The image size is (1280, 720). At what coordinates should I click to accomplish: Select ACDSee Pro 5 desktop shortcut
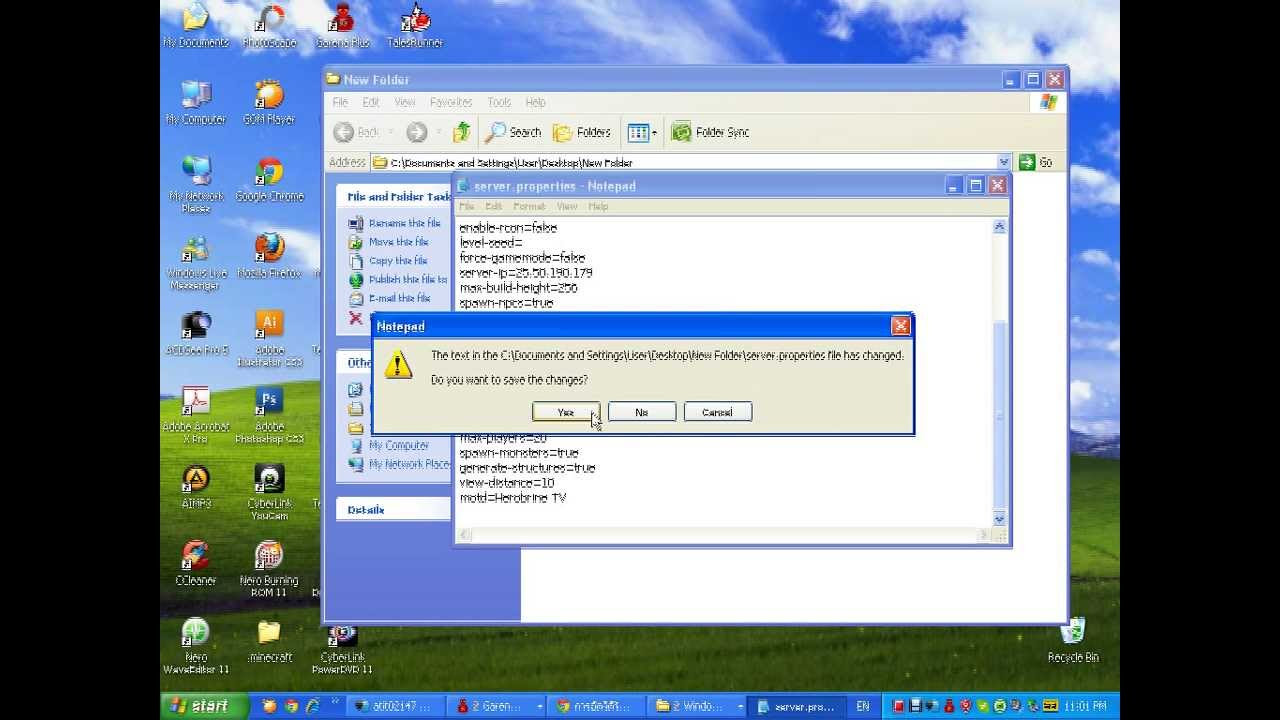[196, 334]
